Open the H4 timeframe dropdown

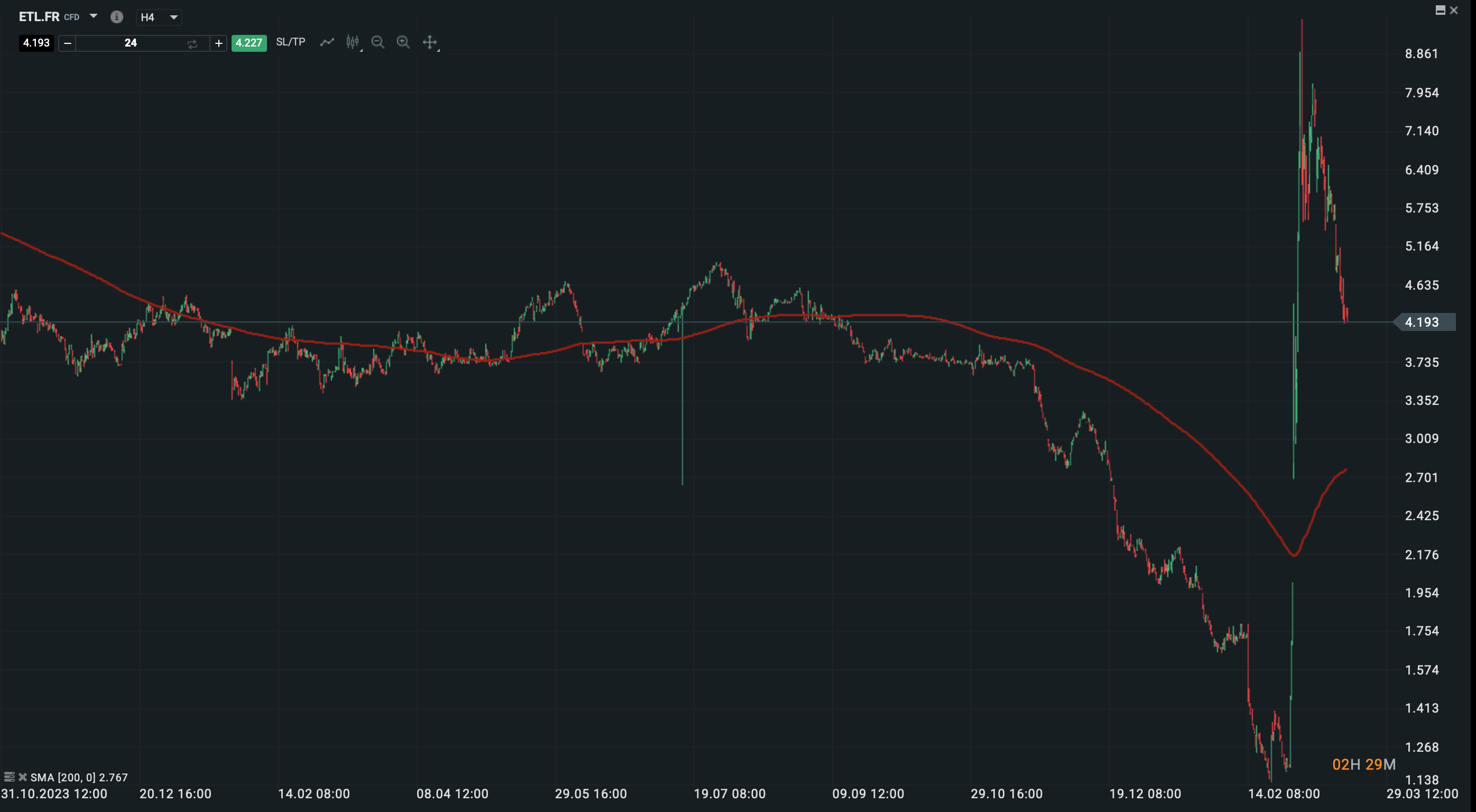(x=159, y=17)
